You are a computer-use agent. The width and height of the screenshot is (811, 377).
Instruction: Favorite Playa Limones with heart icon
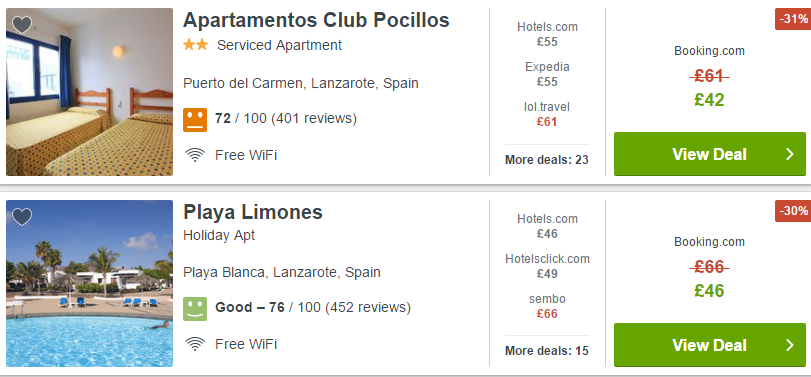click(x=22, y=217)
